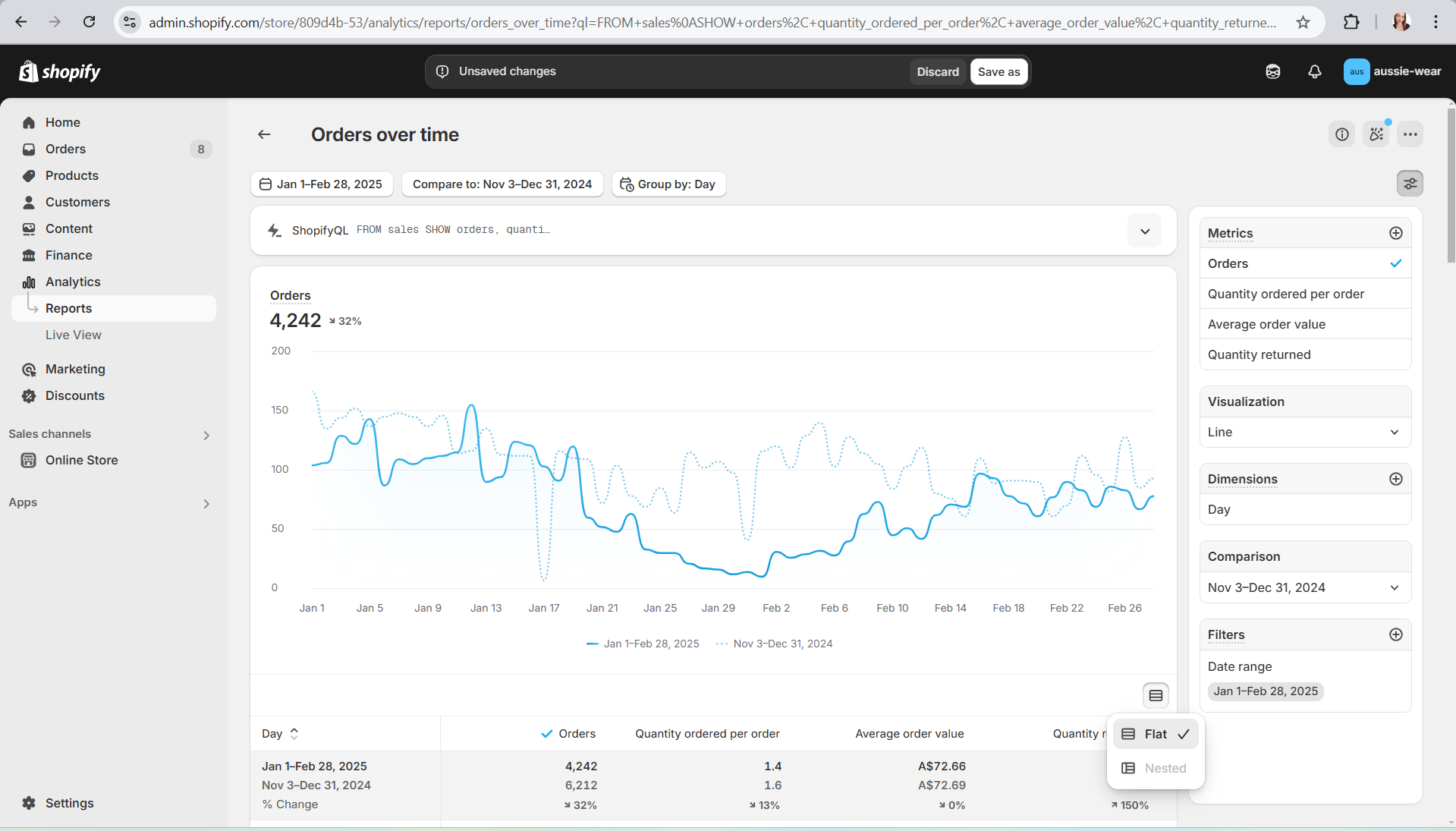Image resolution: width=1456 pixels, height=831 pixels.
Task: Open the Sidekick assistant icon in top bar
Action: click(x=1272, y=71)
